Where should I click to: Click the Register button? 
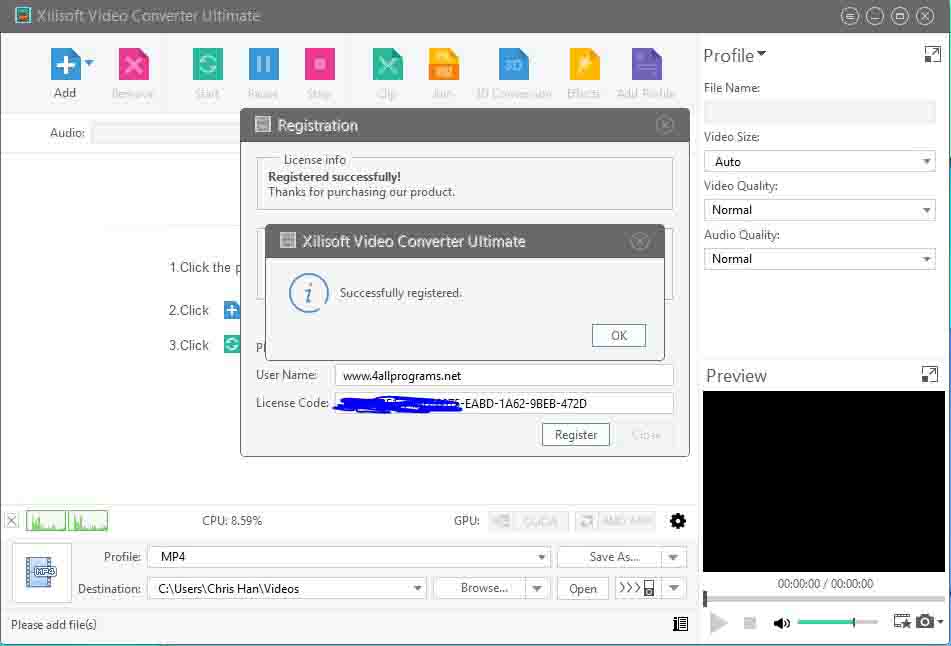point(576,434)
